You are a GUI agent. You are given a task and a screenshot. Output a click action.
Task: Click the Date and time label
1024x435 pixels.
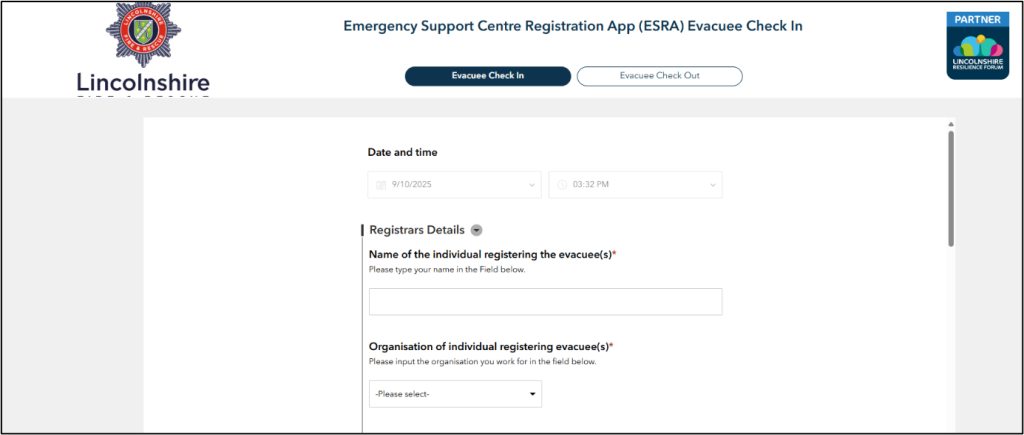[402, 153]
